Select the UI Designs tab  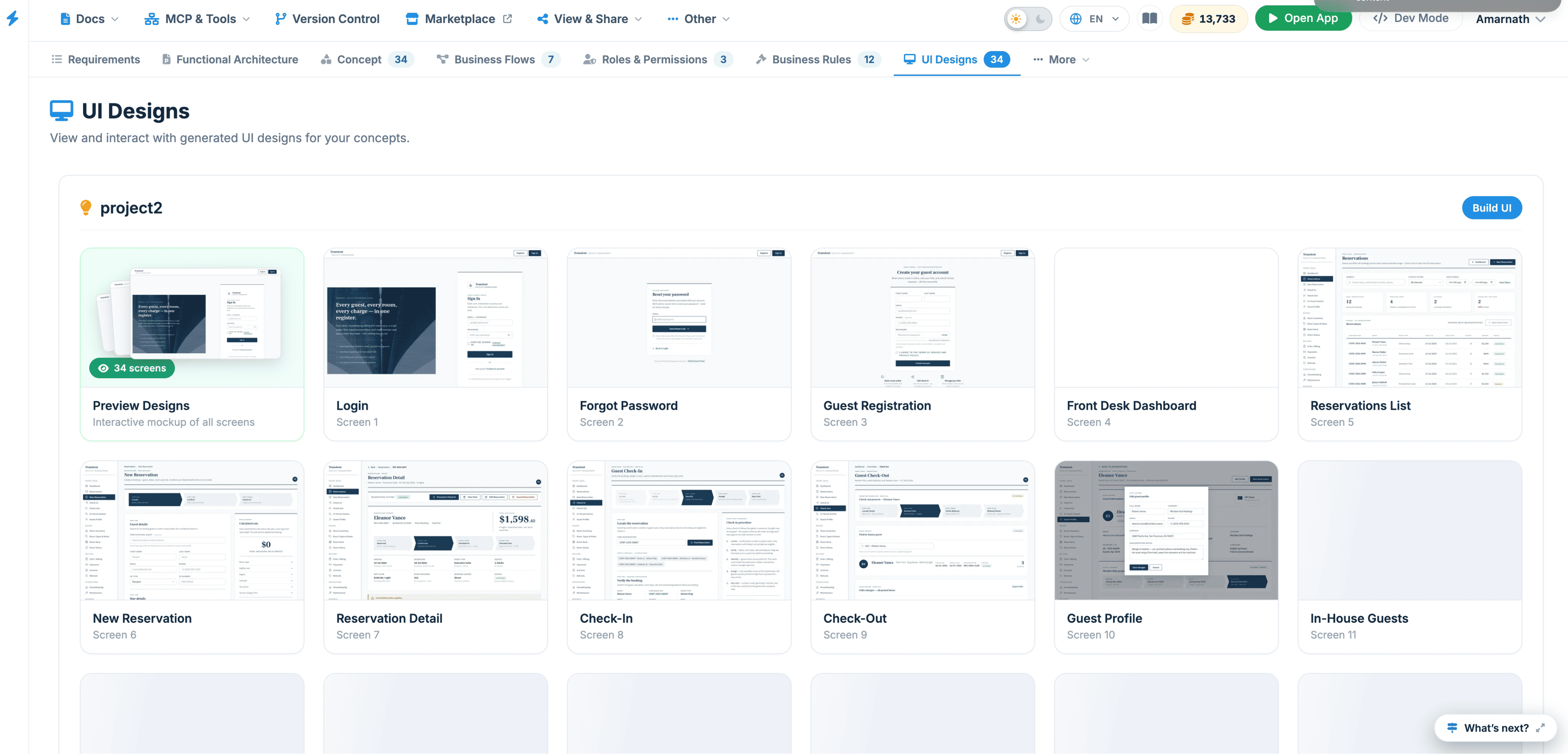click(956, 59)
